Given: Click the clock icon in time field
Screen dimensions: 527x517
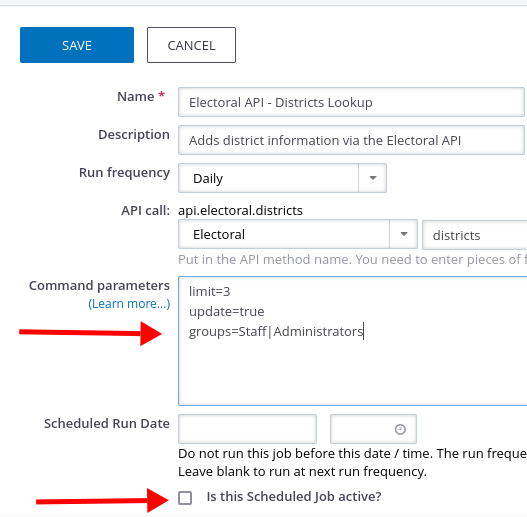Looking at the screenshot, I should coord(400,429).
